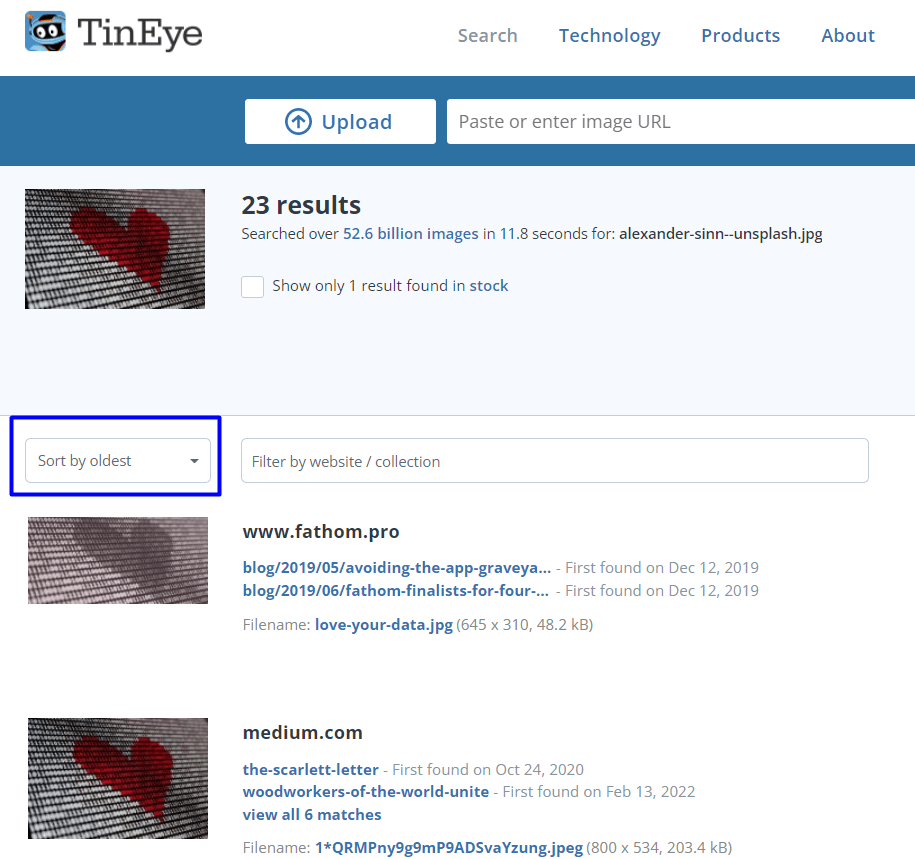Click the stock link in the filter text
This screenshot has width=915, height=859.
coord(489,286)
